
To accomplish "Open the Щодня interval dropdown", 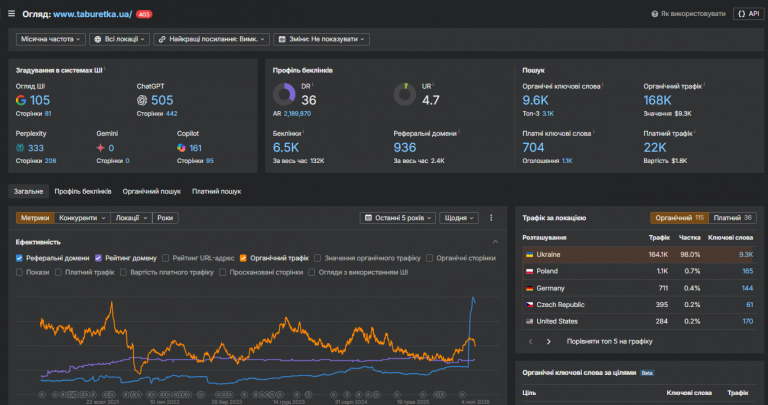I will tap(457, 217).
